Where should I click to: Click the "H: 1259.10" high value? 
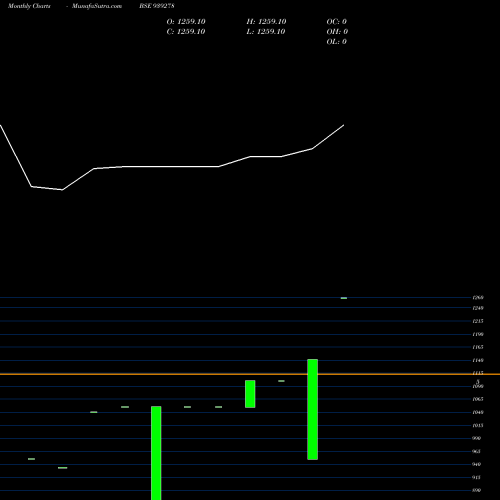pos(266,22)
